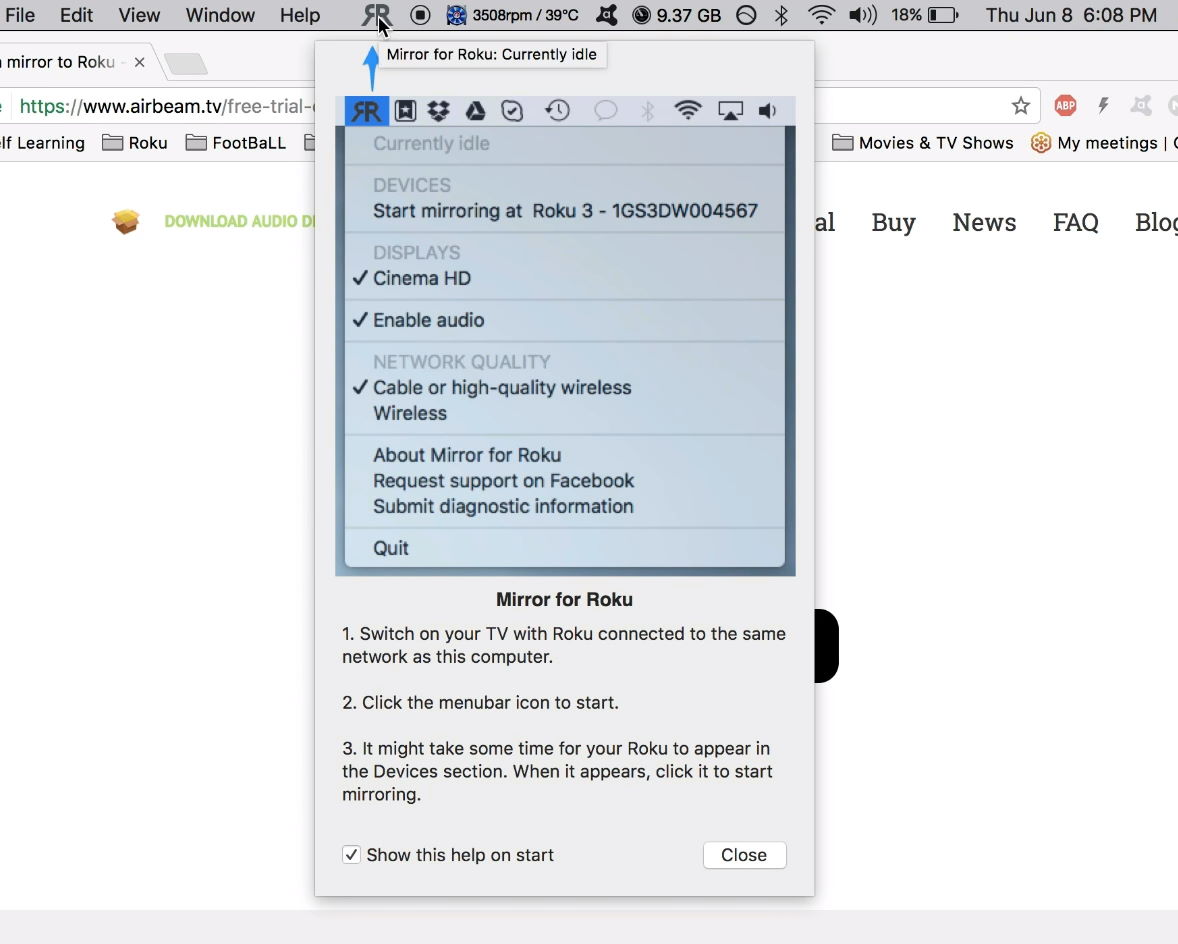Click the circular icon left of Bluetooth
Image resolution: width=1178 pixels, height=944 pixels.
(746, 15)
